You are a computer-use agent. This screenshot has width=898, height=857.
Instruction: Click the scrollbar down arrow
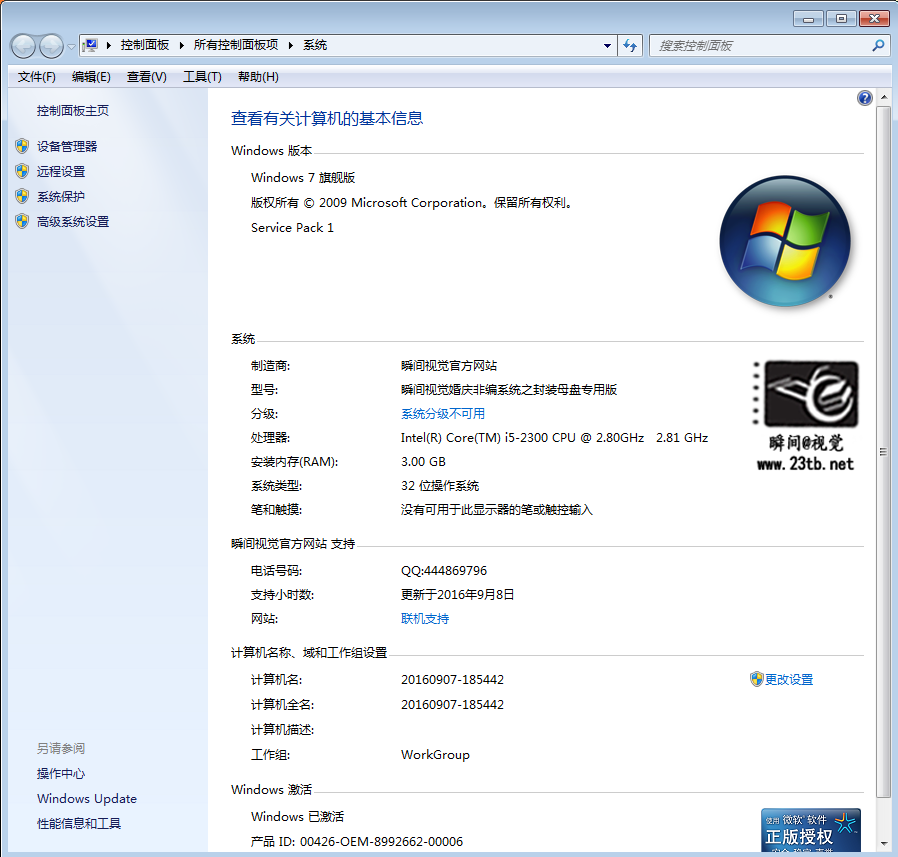(x=884, y=844)
